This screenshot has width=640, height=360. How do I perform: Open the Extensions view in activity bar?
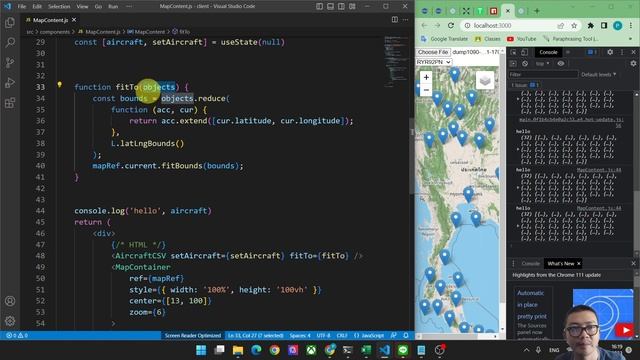pos(10,102)
